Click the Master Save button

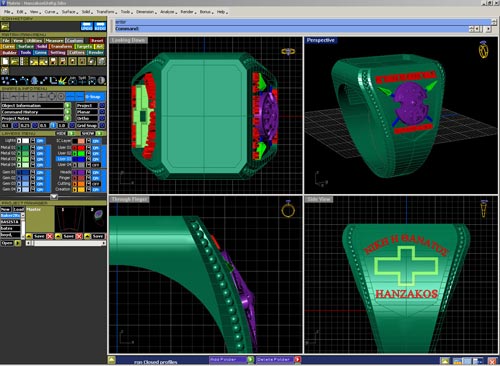[39, 236]
